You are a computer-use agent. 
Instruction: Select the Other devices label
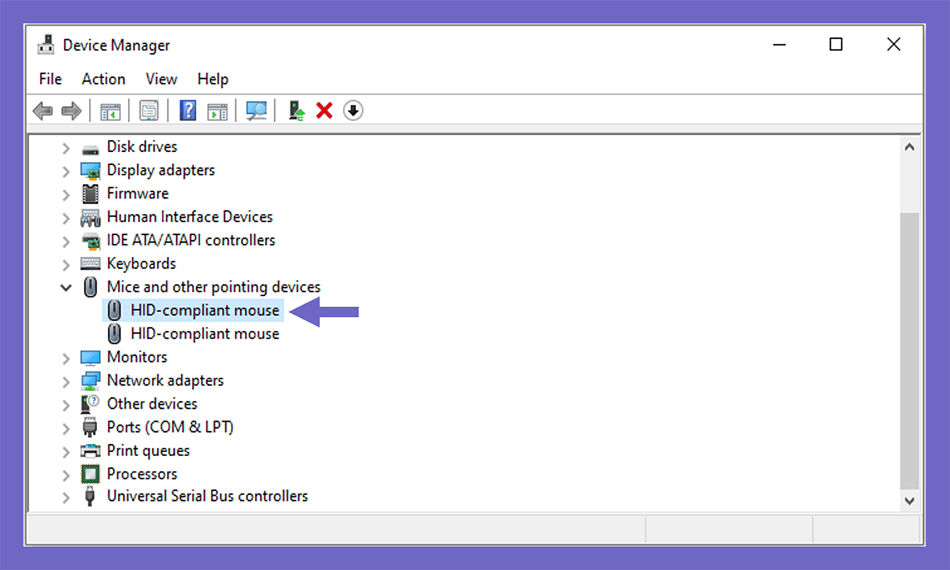click(x=152, y=403)
